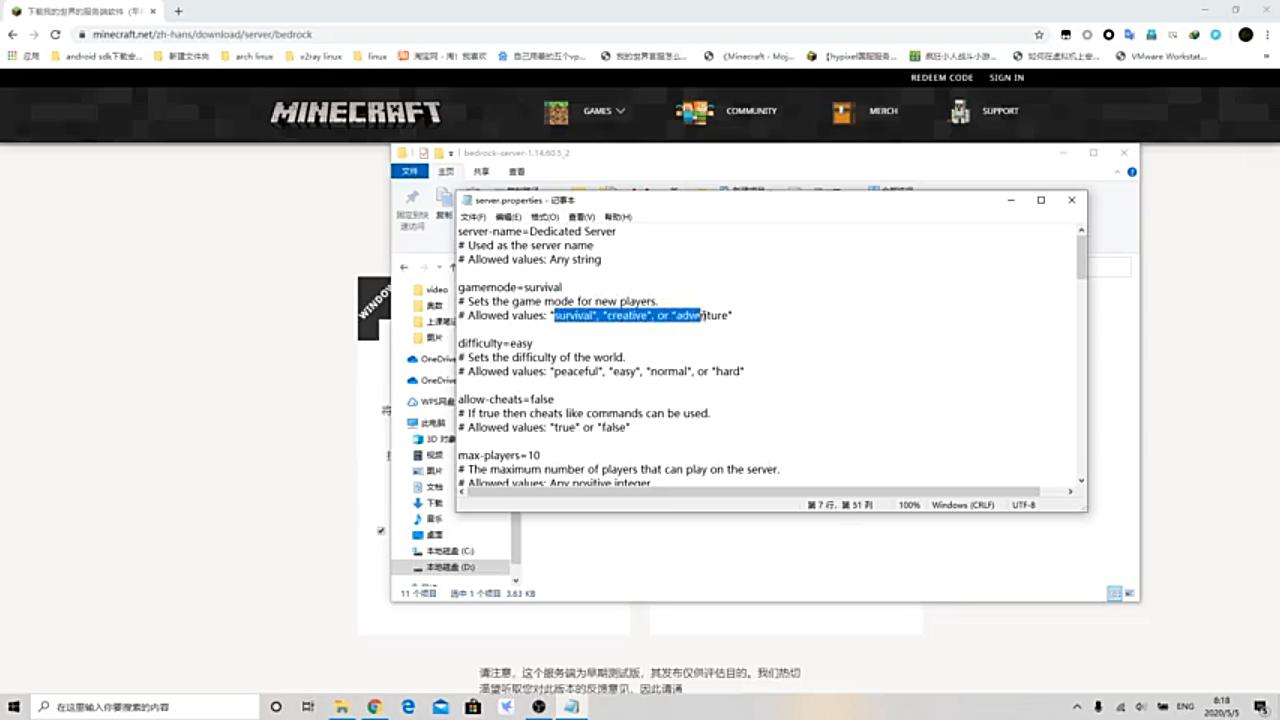Screen dimensions: 1280x720
Task: Click Notepad horizontal scroll right arrow
Action: point(1070,492)
